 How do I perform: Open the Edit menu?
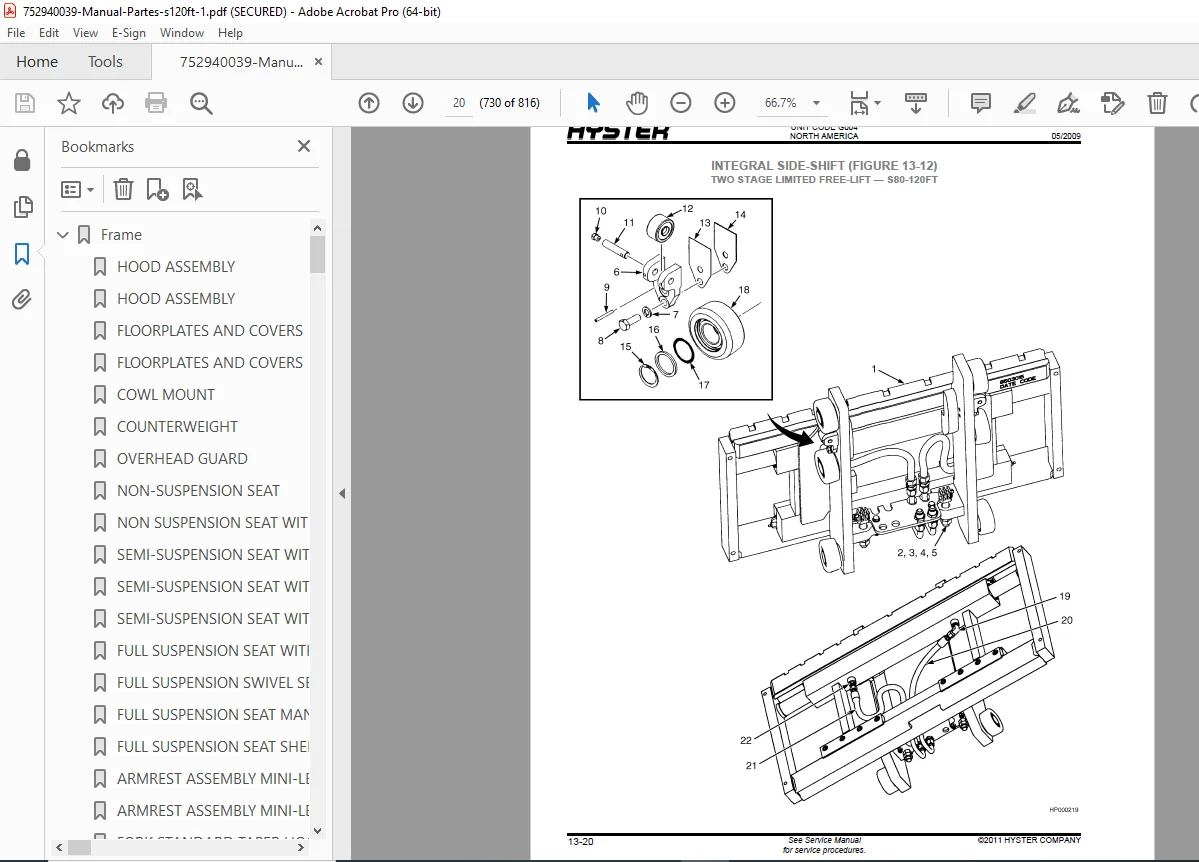(49, 33)
